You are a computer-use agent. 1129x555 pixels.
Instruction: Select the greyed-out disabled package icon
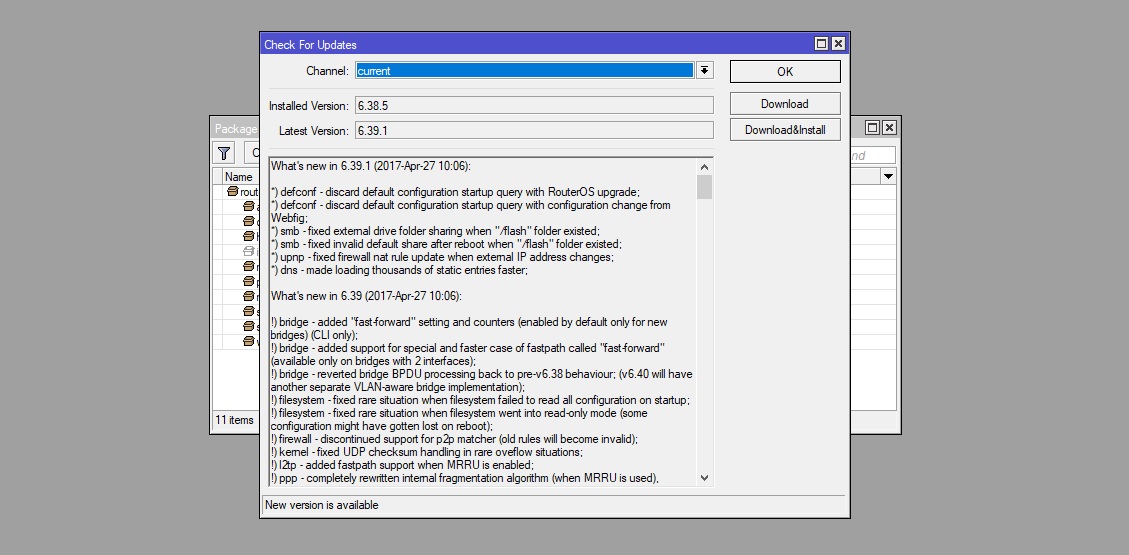coord(249,251)
